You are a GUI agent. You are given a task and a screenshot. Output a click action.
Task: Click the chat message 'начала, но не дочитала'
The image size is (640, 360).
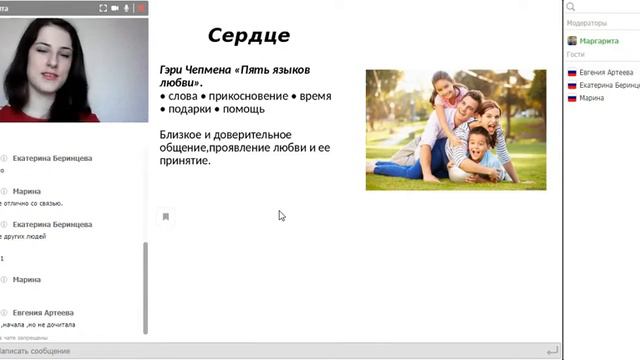pos(38,325)
